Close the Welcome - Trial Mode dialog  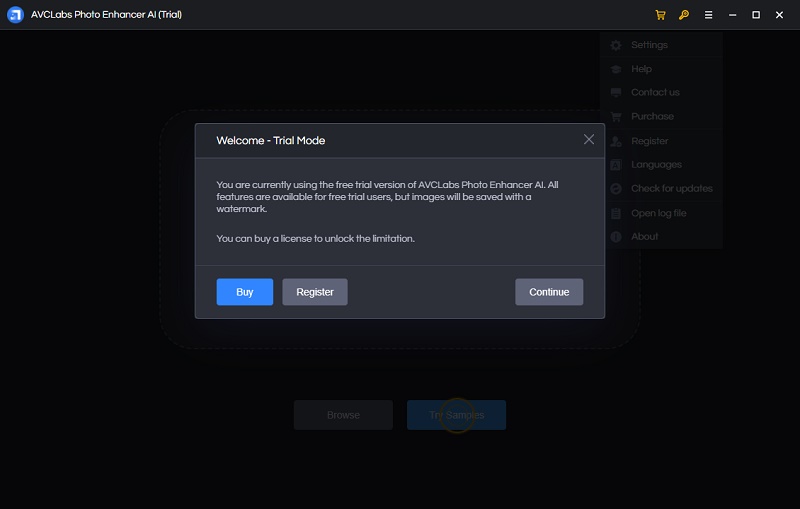(588, 139)
